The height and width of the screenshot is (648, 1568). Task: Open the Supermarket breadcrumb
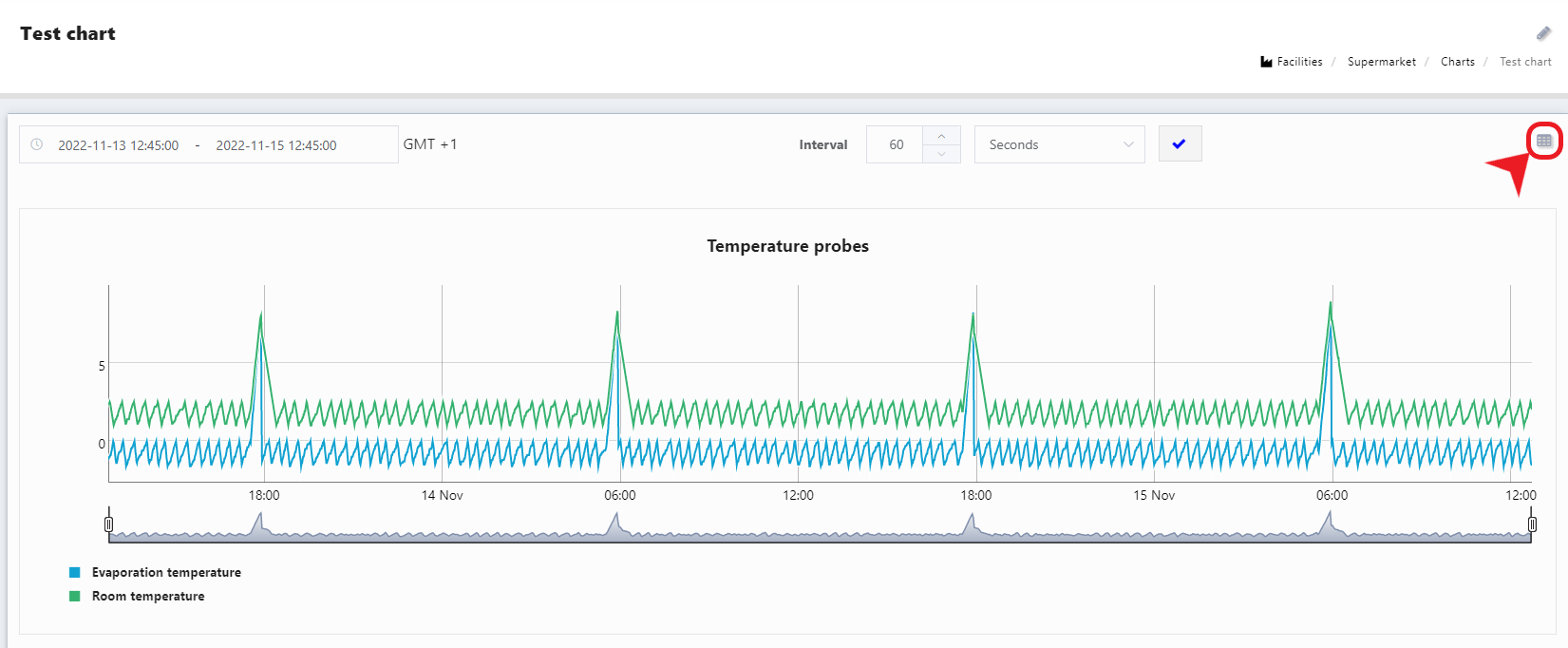click(x=1381, y=62)
